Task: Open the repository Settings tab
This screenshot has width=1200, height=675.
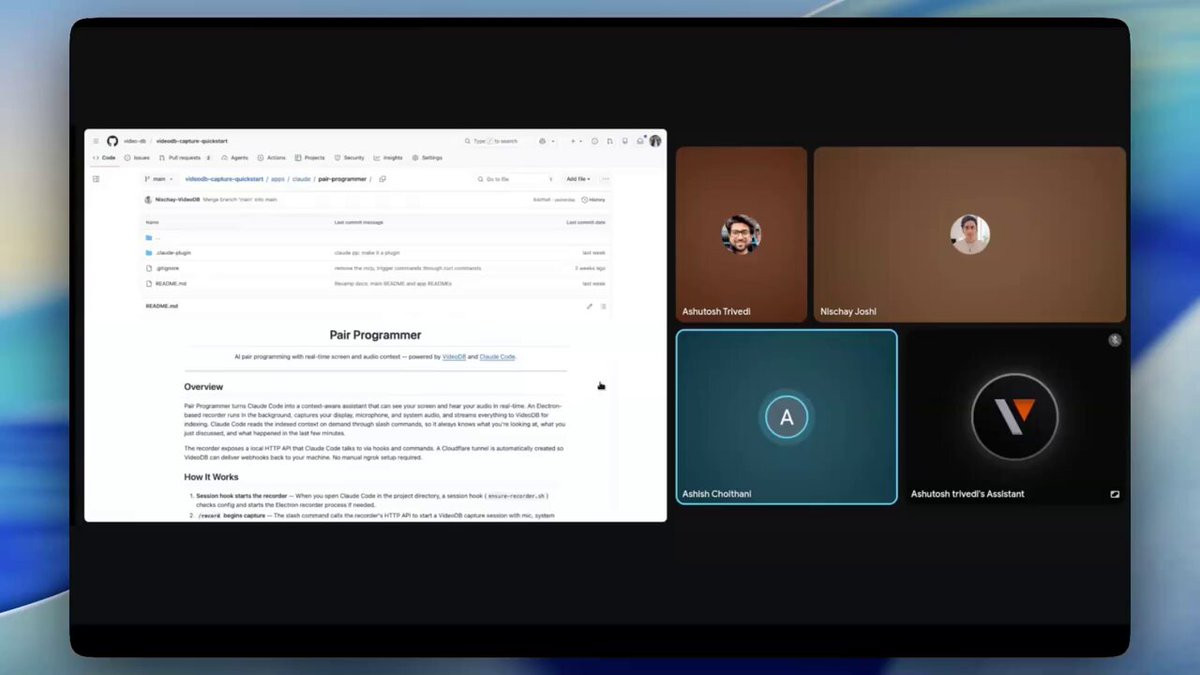Action: [x=427, y=157]
